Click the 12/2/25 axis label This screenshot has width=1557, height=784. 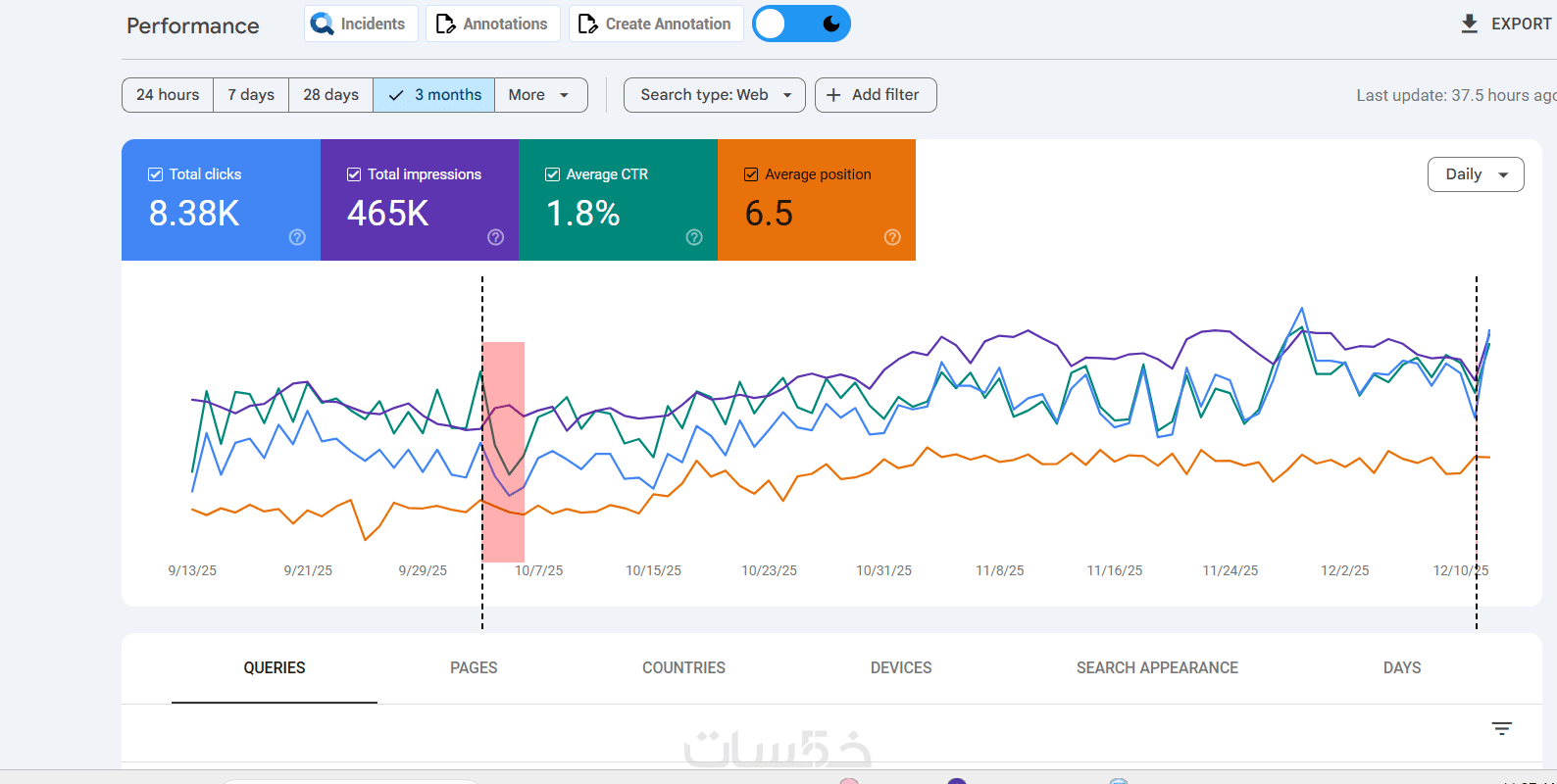click(1345, 570)
